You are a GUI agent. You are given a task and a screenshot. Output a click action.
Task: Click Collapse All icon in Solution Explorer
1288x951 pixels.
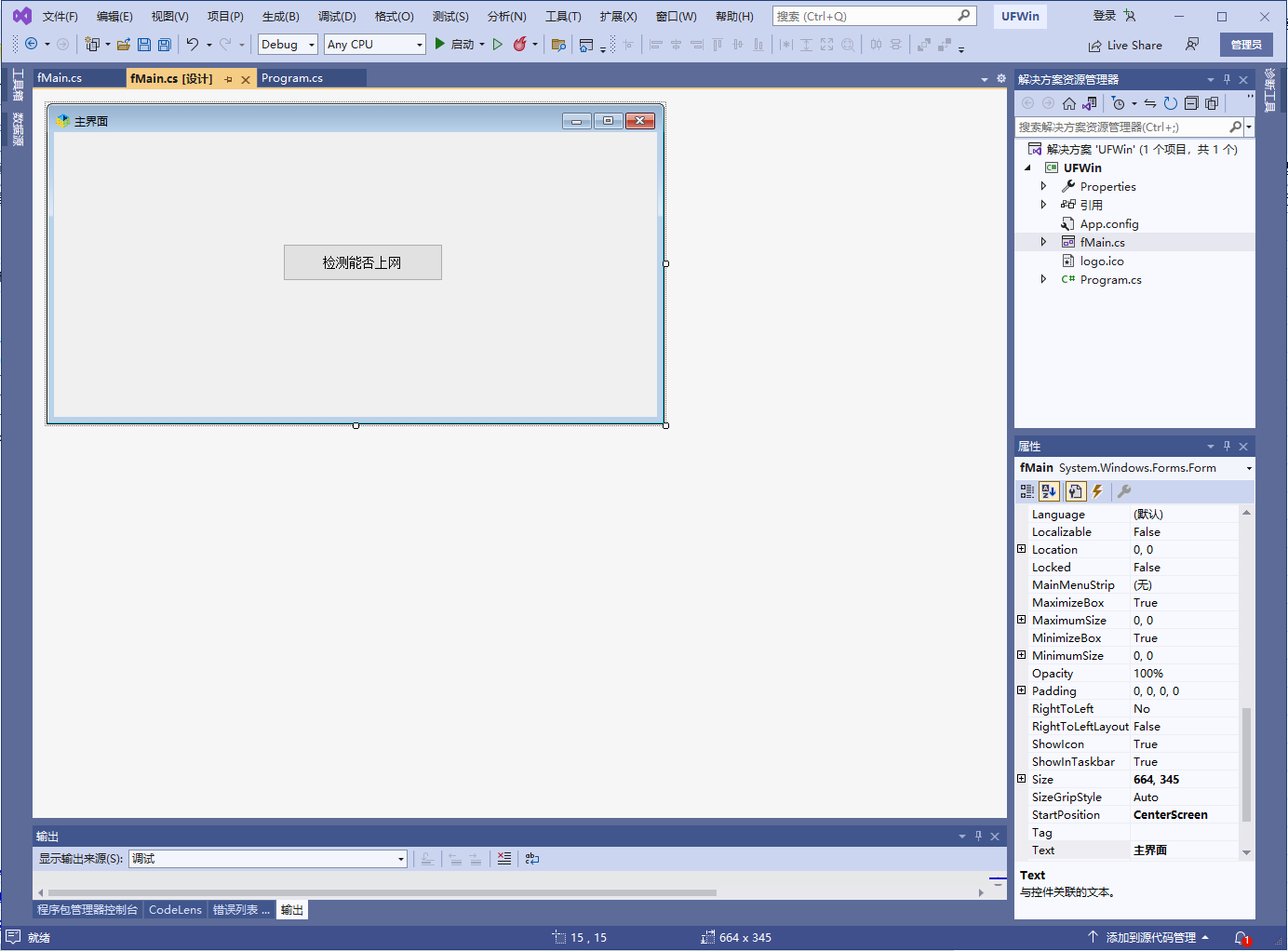(1191, 103)
